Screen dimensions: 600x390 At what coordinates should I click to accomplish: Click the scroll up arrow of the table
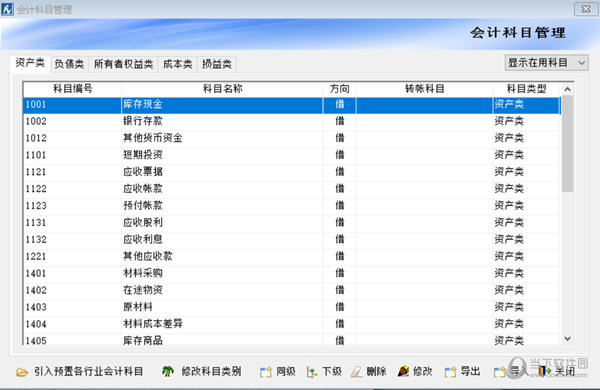pos(567,89)
